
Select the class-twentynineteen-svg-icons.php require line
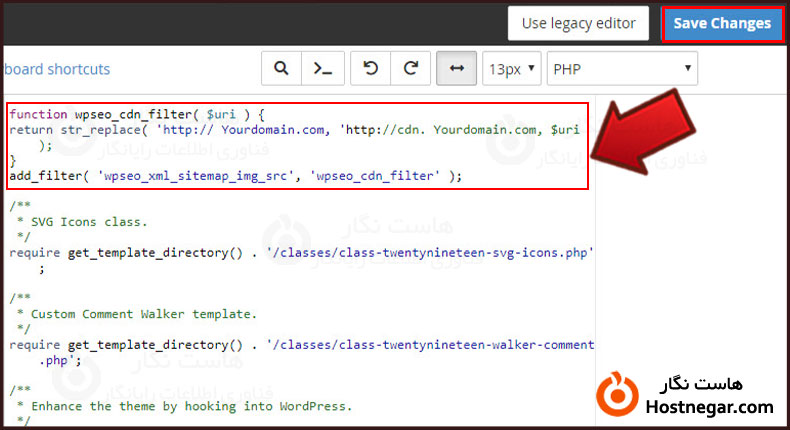click(x=300, y=252)
